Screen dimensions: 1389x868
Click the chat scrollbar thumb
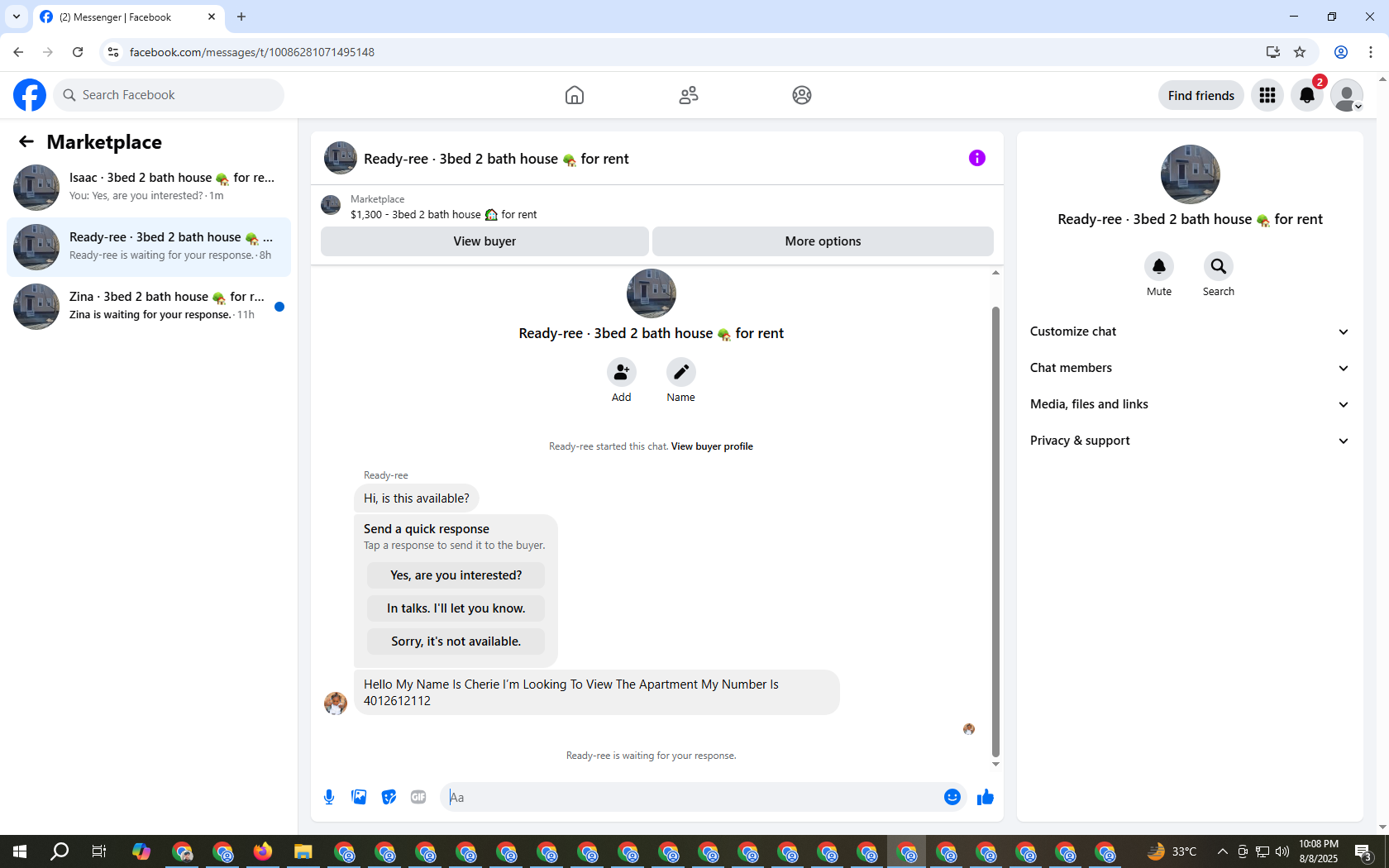(x=995, y=532)
